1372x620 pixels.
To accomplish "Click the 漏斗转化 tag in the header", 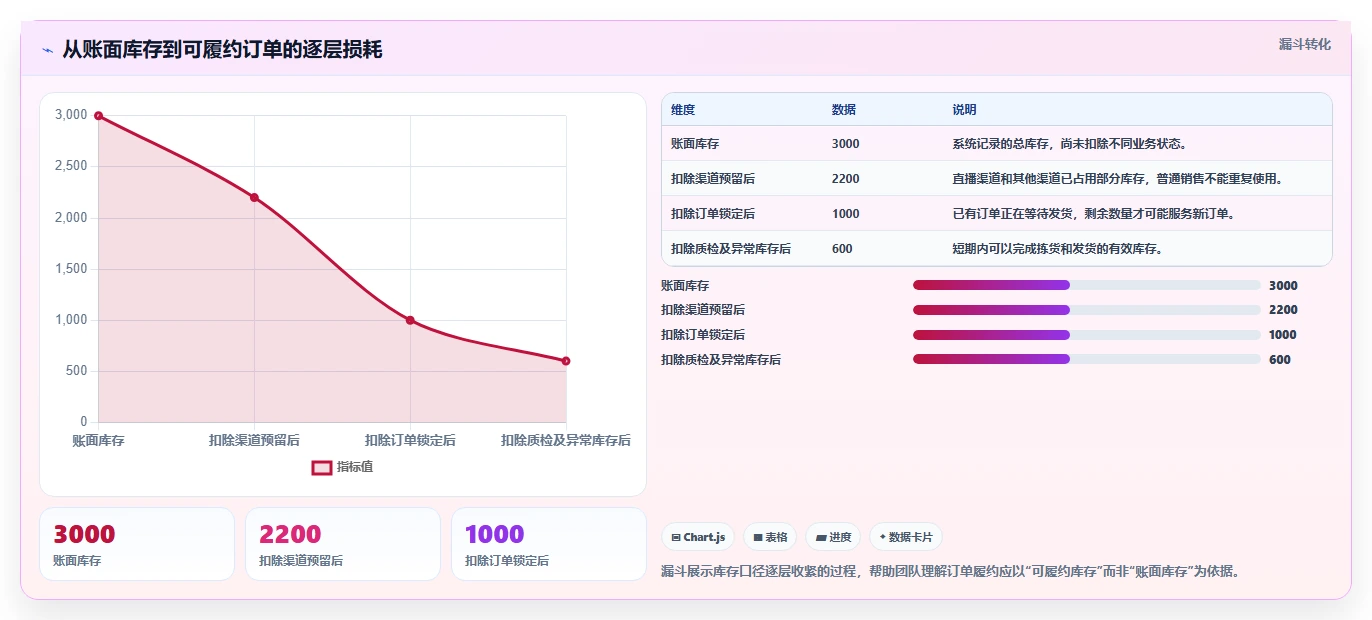I will [1305, 44].
